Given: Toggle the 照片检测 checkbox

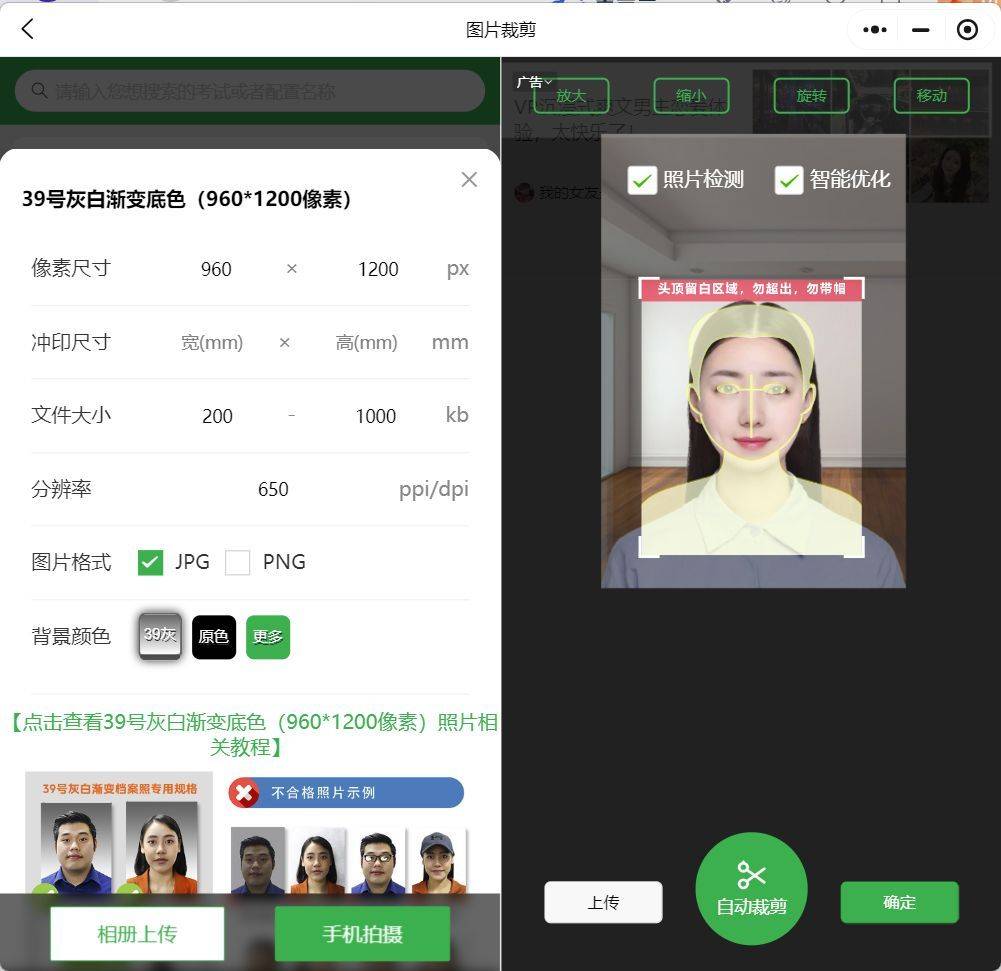Looking at the screenshot, I should click(641, 180).
